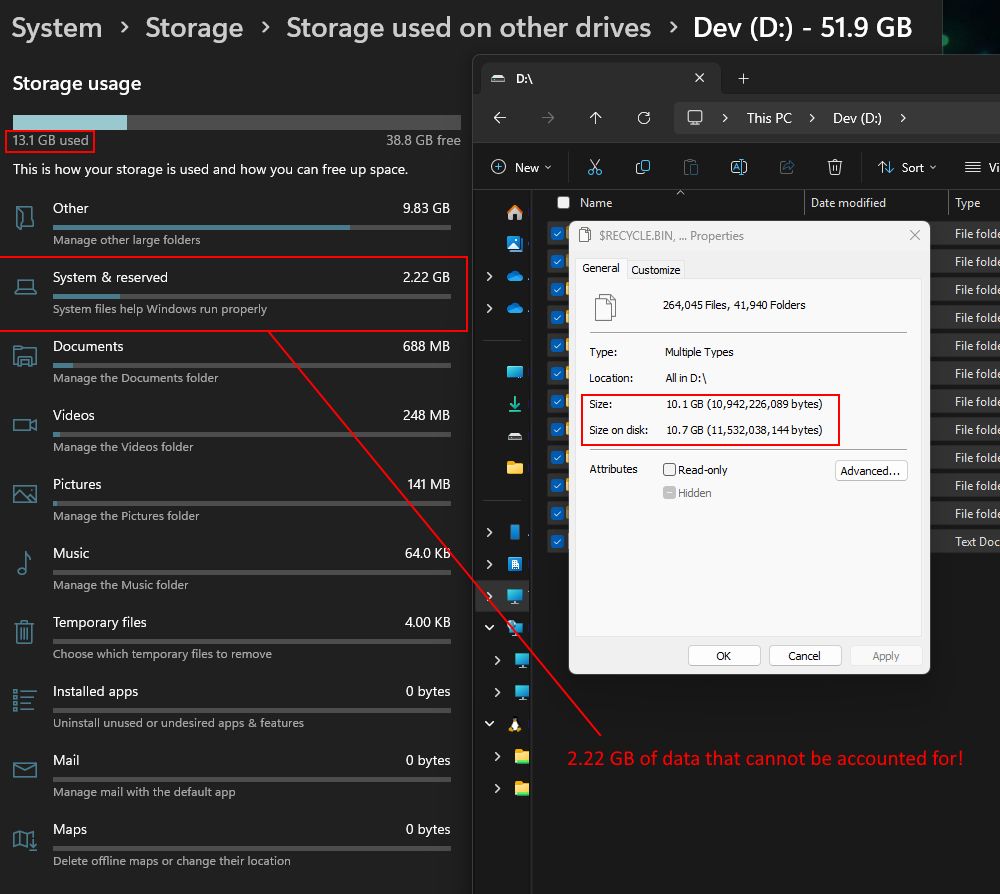The width and height of the screenshot is (1000, 894).
Task: Go up one level with Up arrow
Action: pyautogui.click(x=596, y=118)
